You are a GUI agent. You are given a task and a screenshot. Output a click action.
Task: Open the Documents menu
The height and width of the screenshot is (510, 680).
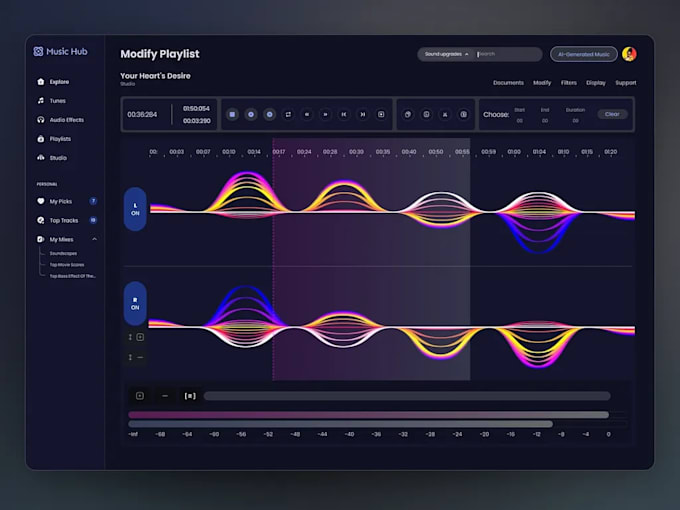[508, 82]
